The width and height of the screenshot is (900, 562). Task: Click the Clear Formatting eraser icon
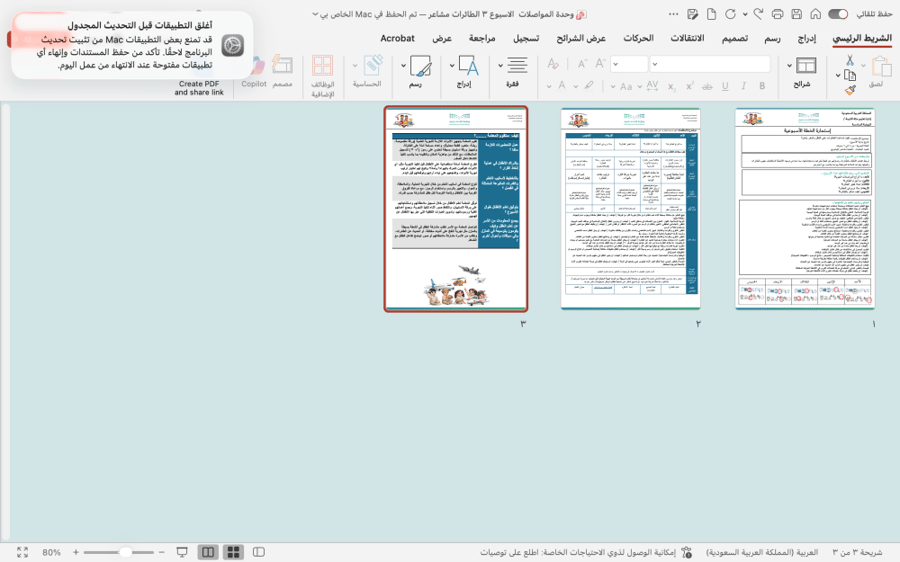coord(553,64)
